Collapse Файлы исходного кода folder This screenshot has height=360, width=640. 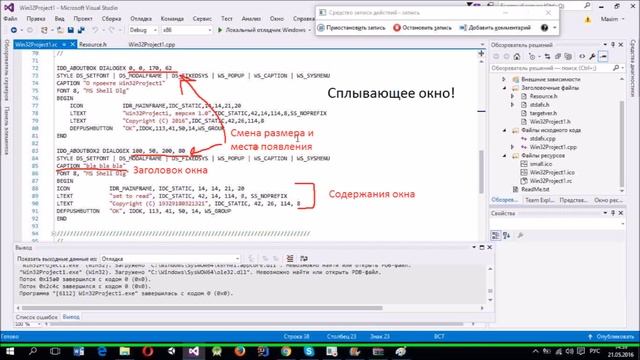(x=504, y=130)
